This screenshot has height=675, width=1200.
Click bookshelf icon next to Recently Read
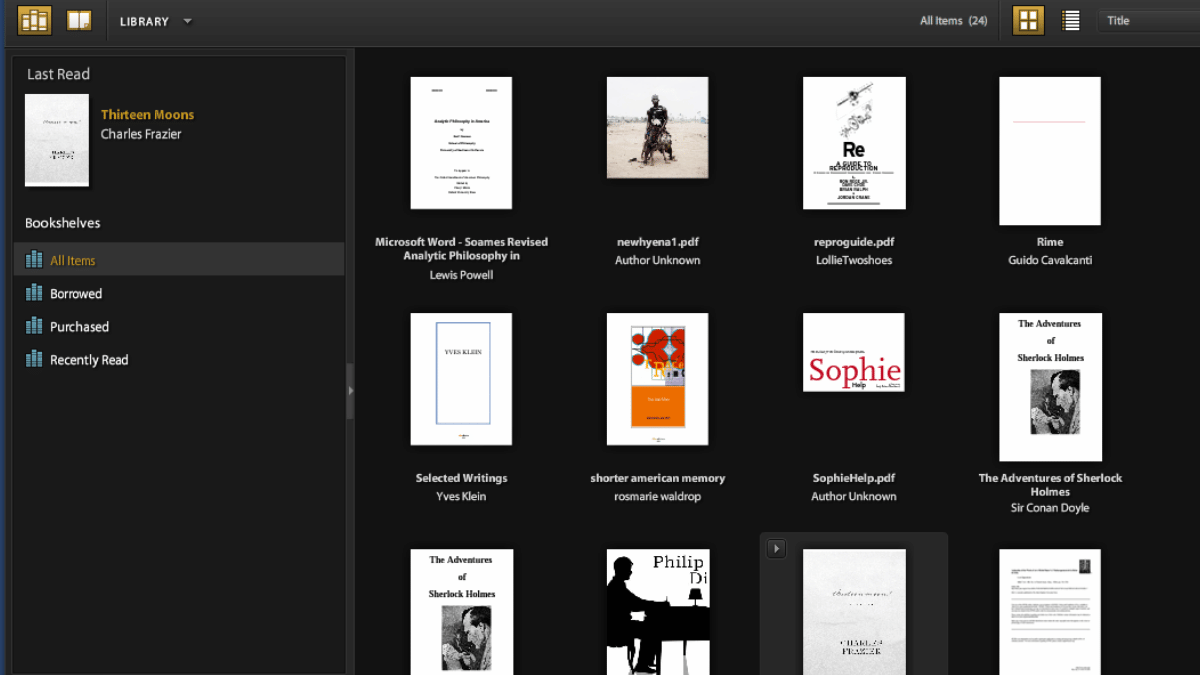pos(34,359)
